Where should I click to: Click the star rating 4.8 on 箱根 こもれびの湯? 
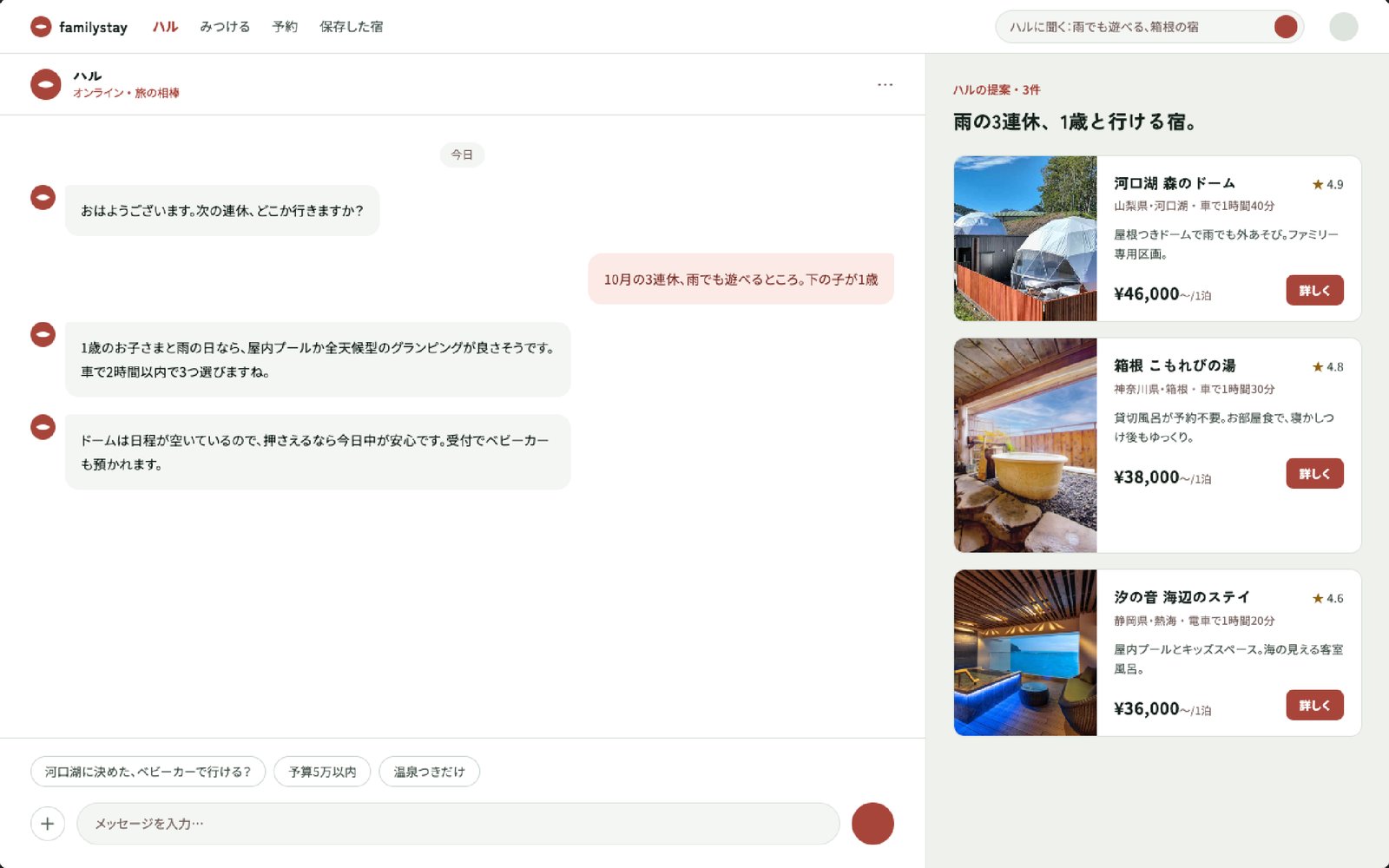(1327, 366)
